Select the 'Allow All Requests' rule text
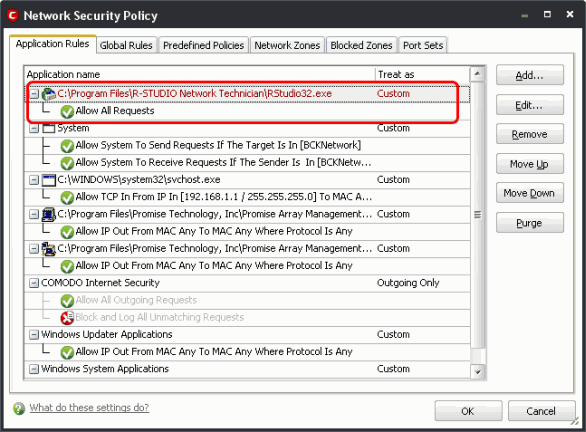 point(115,111)
